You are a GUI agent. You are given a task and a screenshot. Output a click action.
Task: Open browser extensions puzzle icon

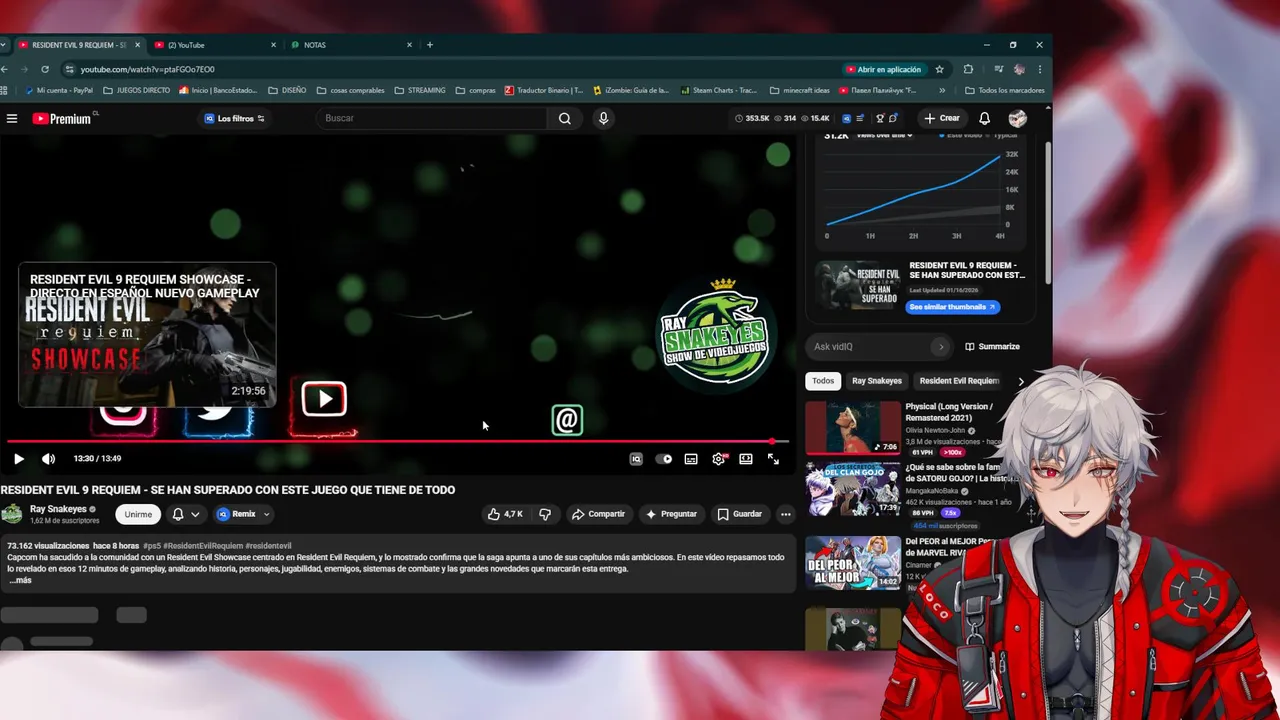pyautogui.click(x=968, y=69)
